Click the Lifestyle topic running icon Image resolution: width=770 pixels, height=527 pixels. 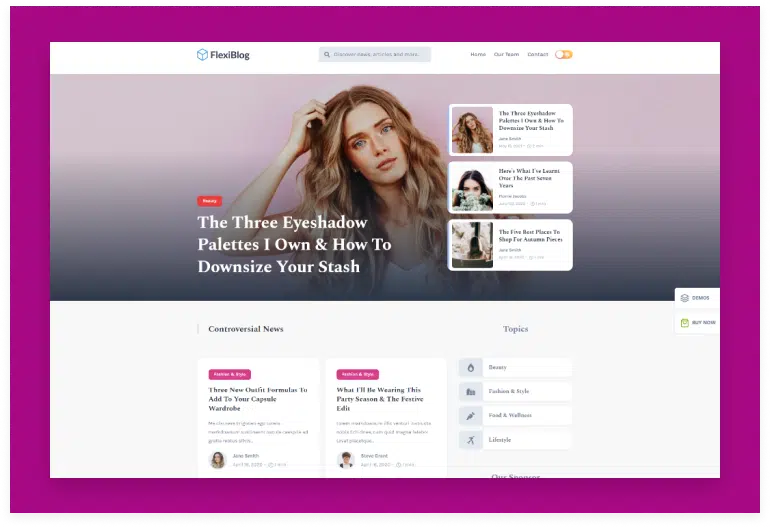click(470, 440)
